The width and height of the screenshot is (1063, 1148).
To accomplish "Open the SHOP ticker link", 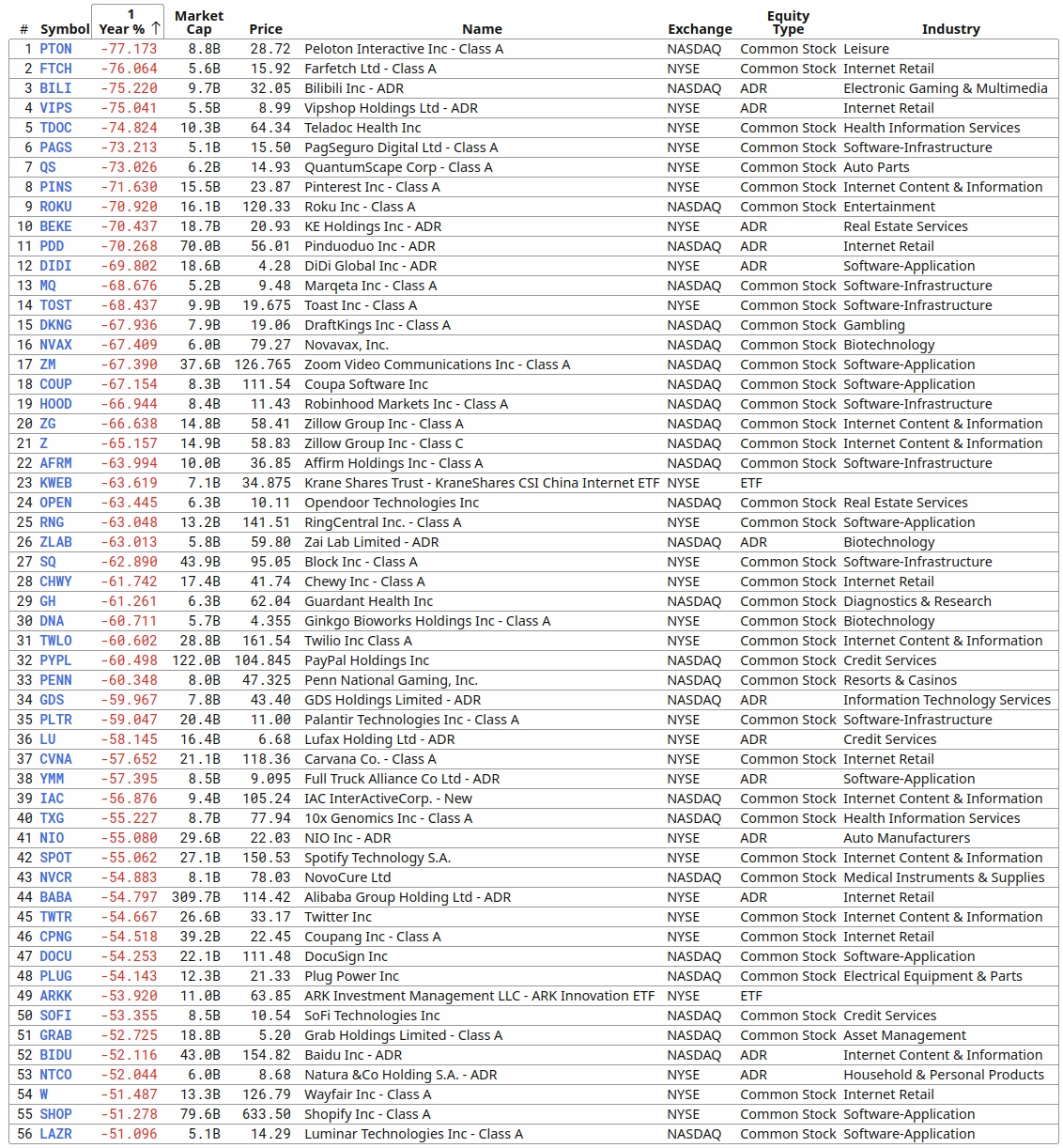I will click(55, 1114).
